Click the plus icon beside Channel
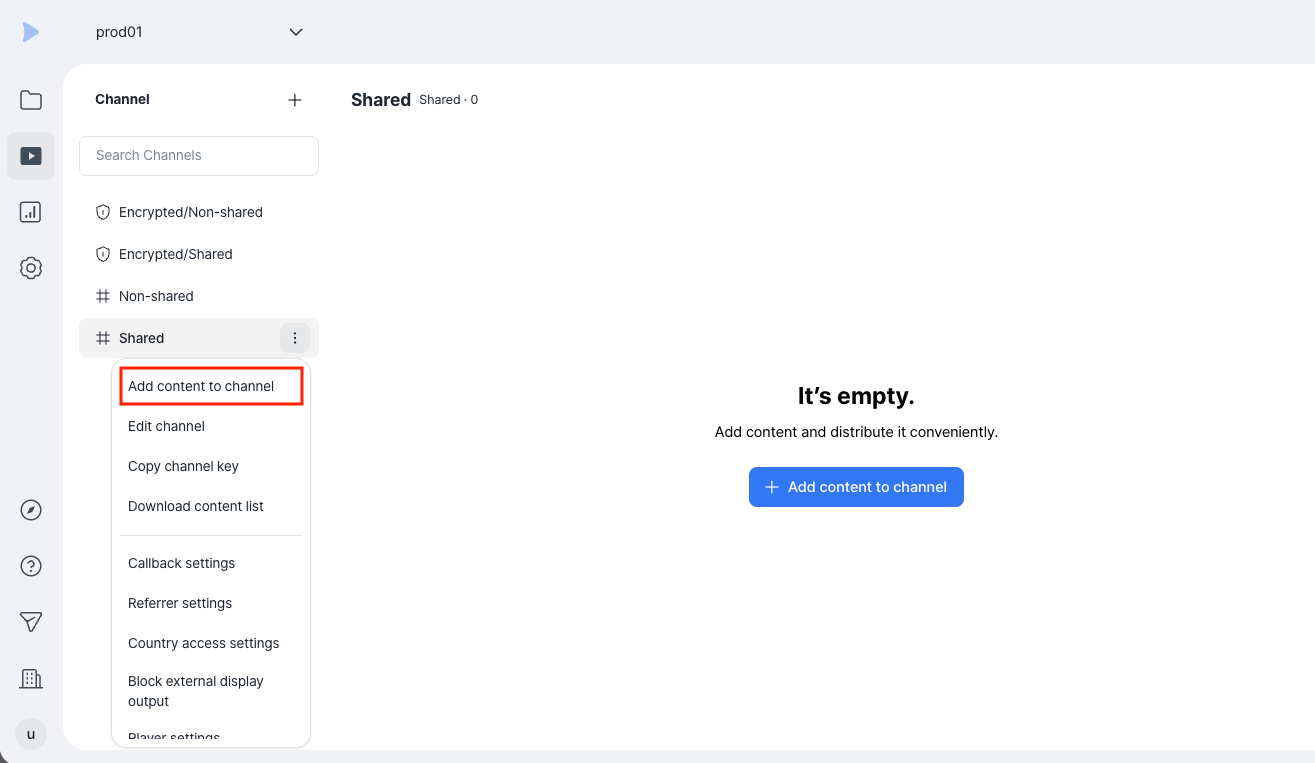1315x763 pixels. [x=295, y=100]
